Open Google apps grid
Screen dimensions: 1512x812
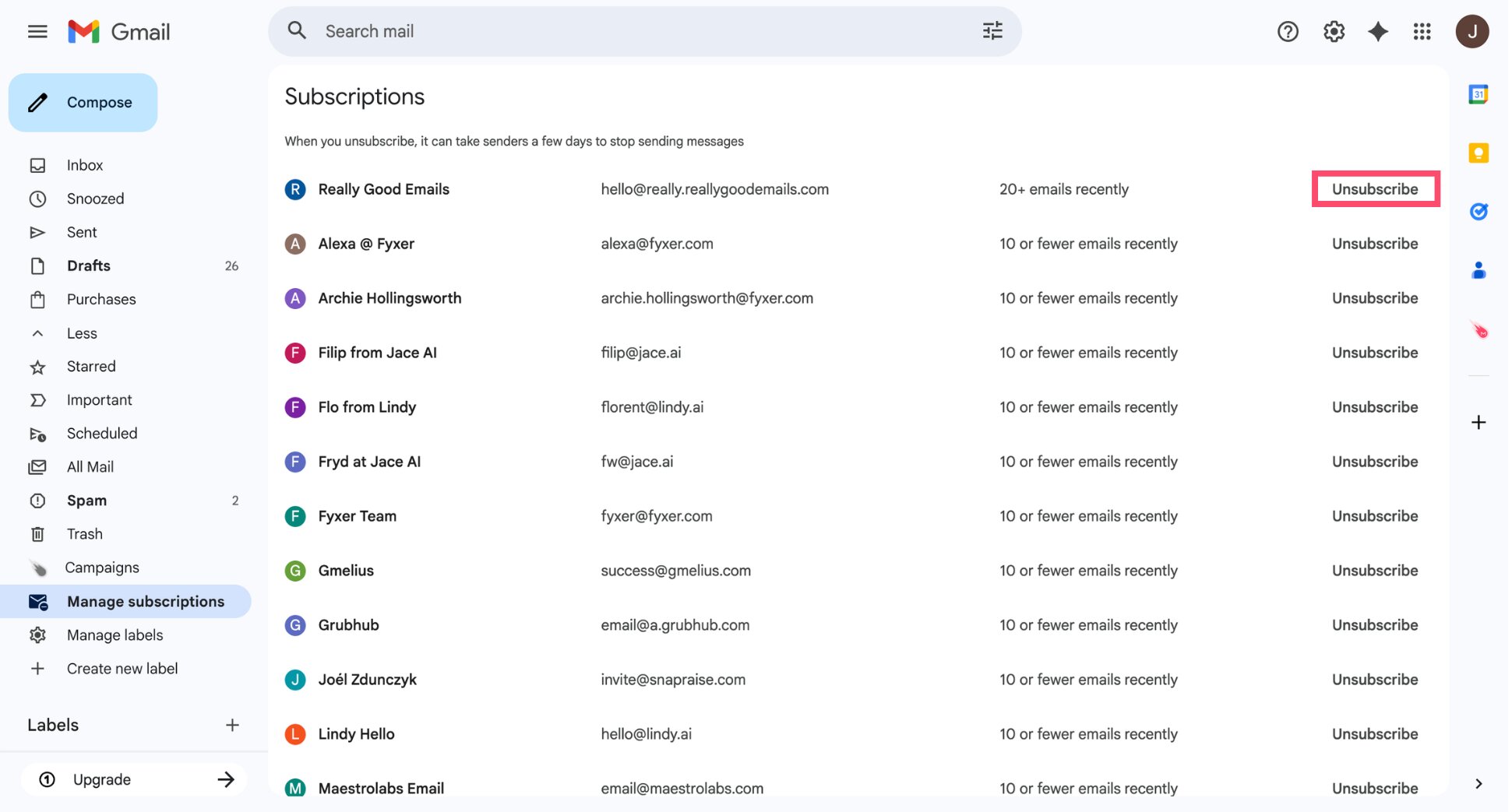1422,32
